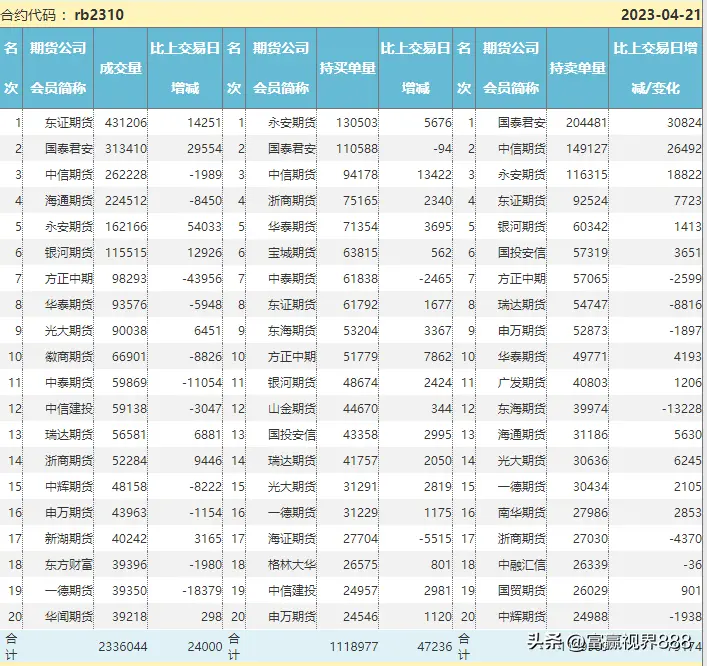The height and width of the screenshot is (666, 707).
Task: Click long change total 47236
Action: (x=435, y=647)
